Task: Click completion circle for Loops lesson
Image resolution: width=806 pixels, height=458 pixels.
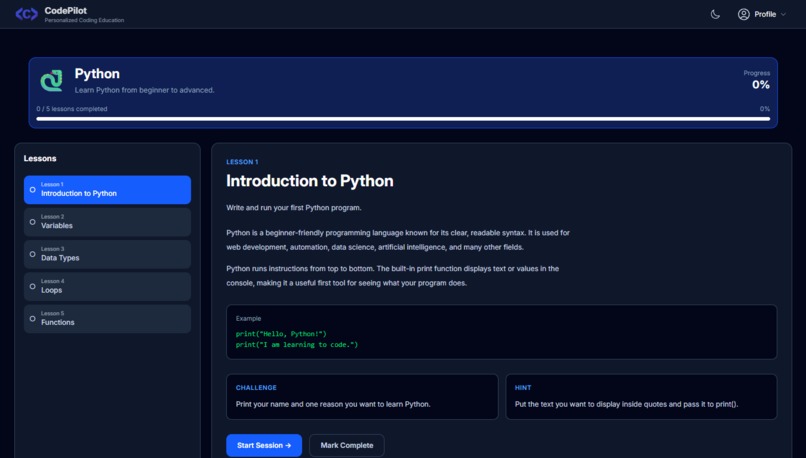Action: pos(32,286)
